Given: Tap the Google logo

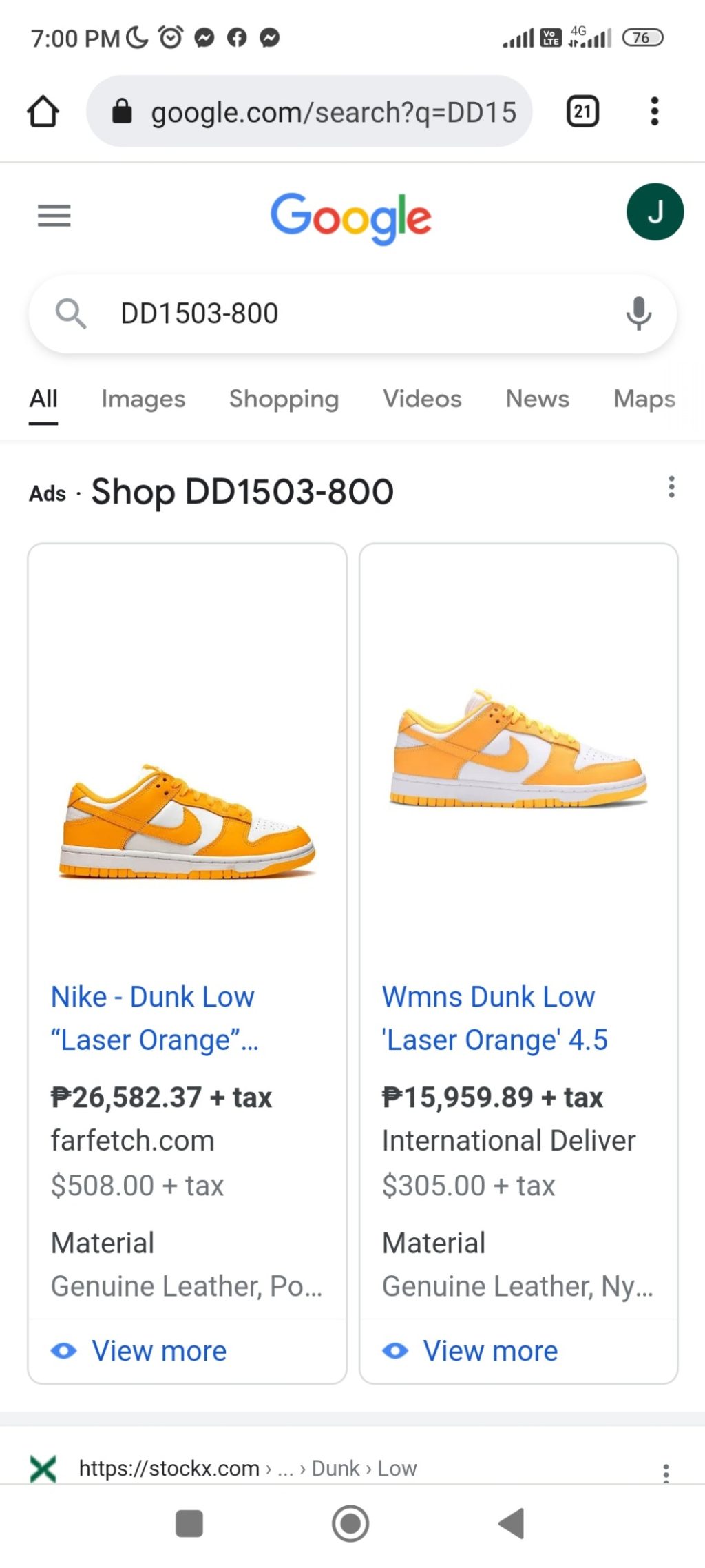Looking at the screenshot, I should (x=351, y=218).
